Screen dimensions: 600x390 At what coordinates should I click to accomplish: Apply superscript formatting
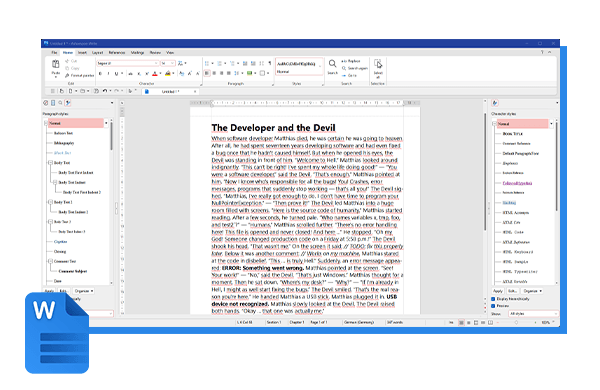pyautogui.click(x=147, y=73)
